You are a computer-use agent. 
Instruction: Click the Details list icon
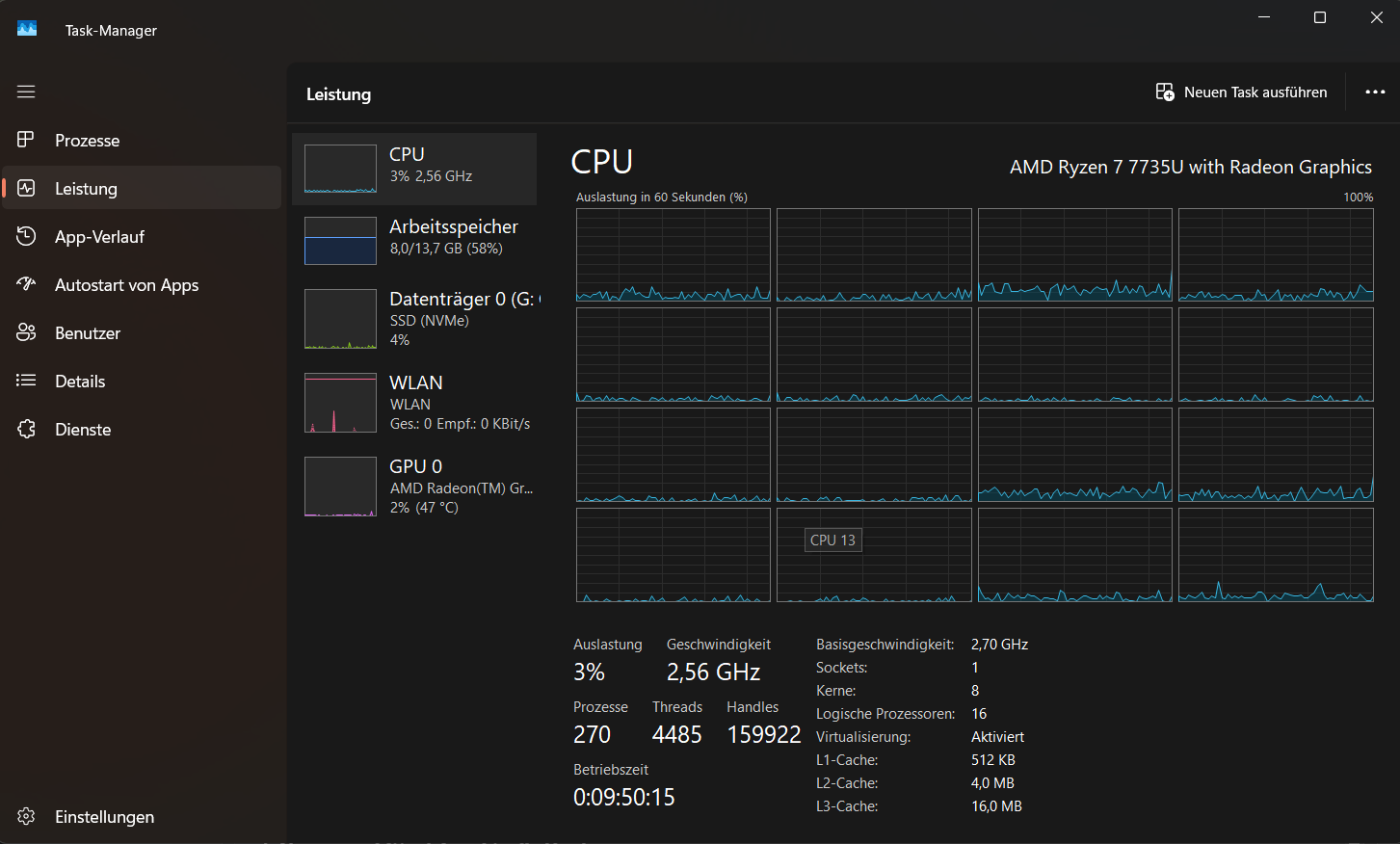(x=26, y=381)
